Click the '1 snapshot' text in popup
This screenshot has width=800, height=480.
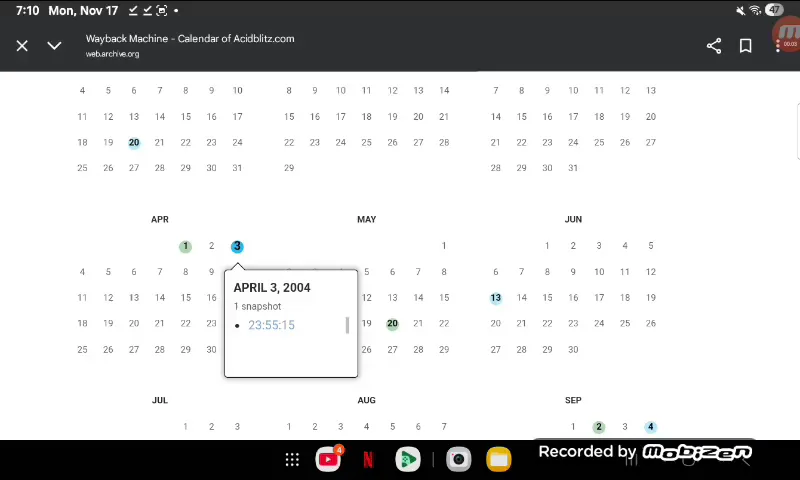click(x=258, y=307)
